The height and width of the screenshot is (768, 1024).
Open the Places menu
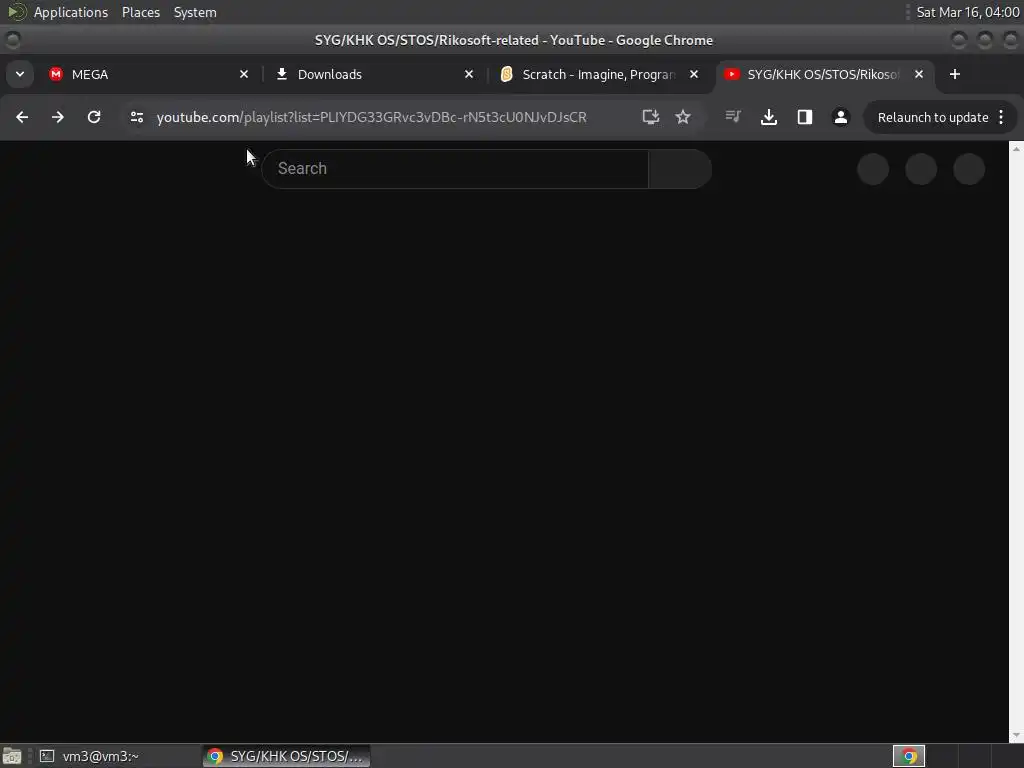pyautogui.click(x=140, y=12)
